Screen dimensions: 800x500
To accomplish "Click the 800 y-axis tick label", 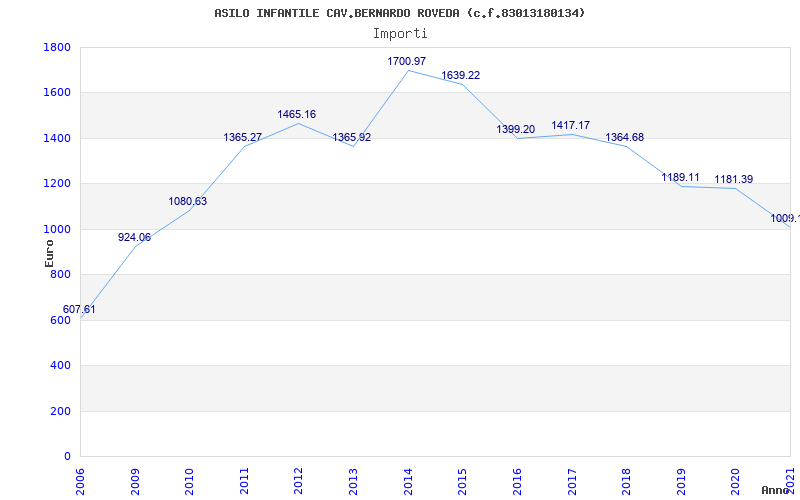I will (x=60, y=275).
